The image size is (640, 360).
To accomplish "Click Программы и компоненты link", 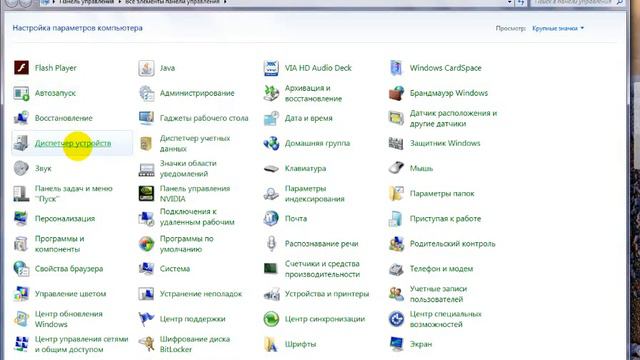I will [x=59, y=244].
